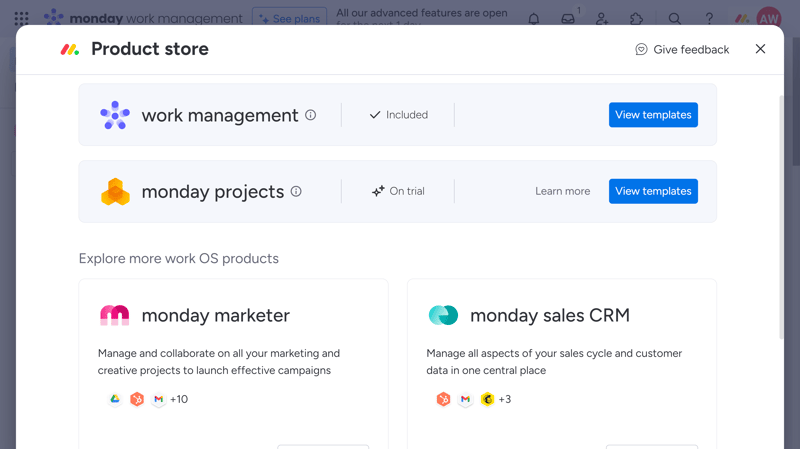Click the +3 integrations label
The image size is (800, 449).
pyautogui.click(x=505, y=399)
